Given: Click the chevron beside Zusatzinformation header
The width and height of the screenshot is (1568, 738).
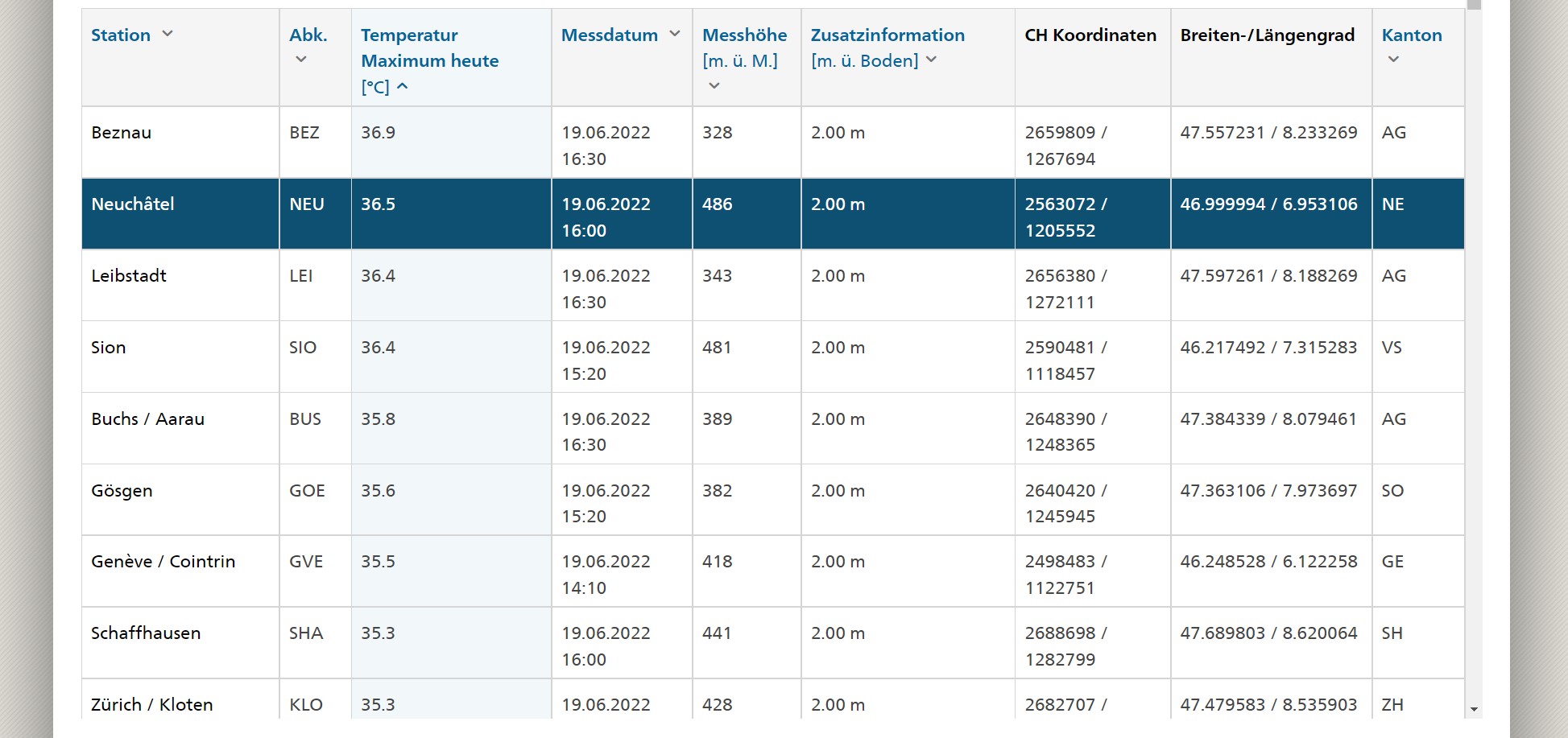Looking at the screenshot, I should click(x=932, y=60).
